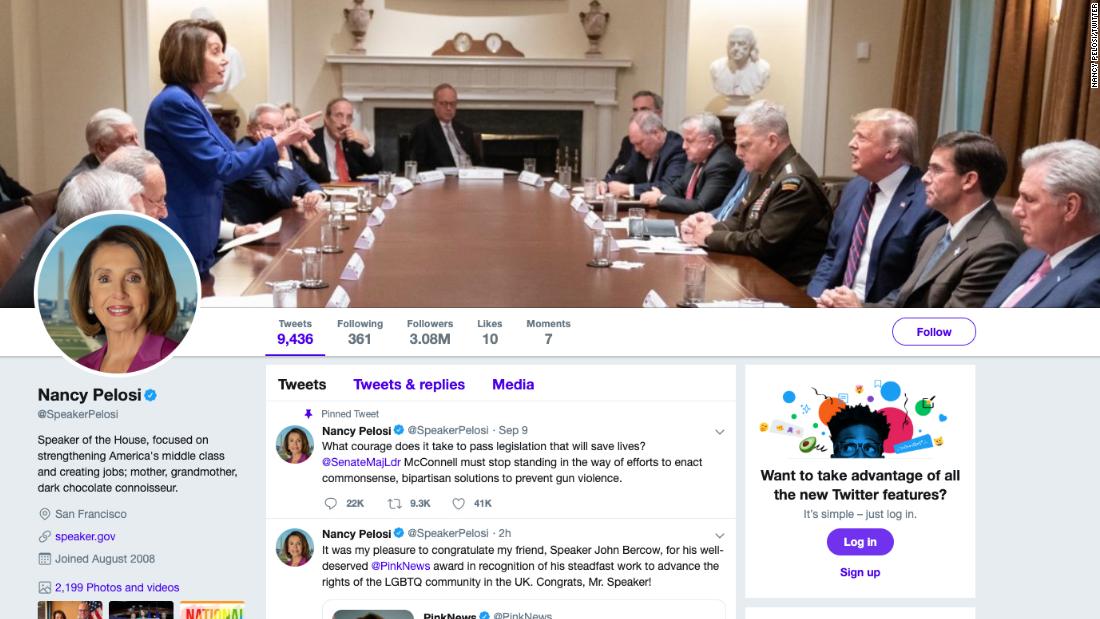Click the link icon next to speaker.gov
1100x619 pixels.
click(x=44, y=536)
